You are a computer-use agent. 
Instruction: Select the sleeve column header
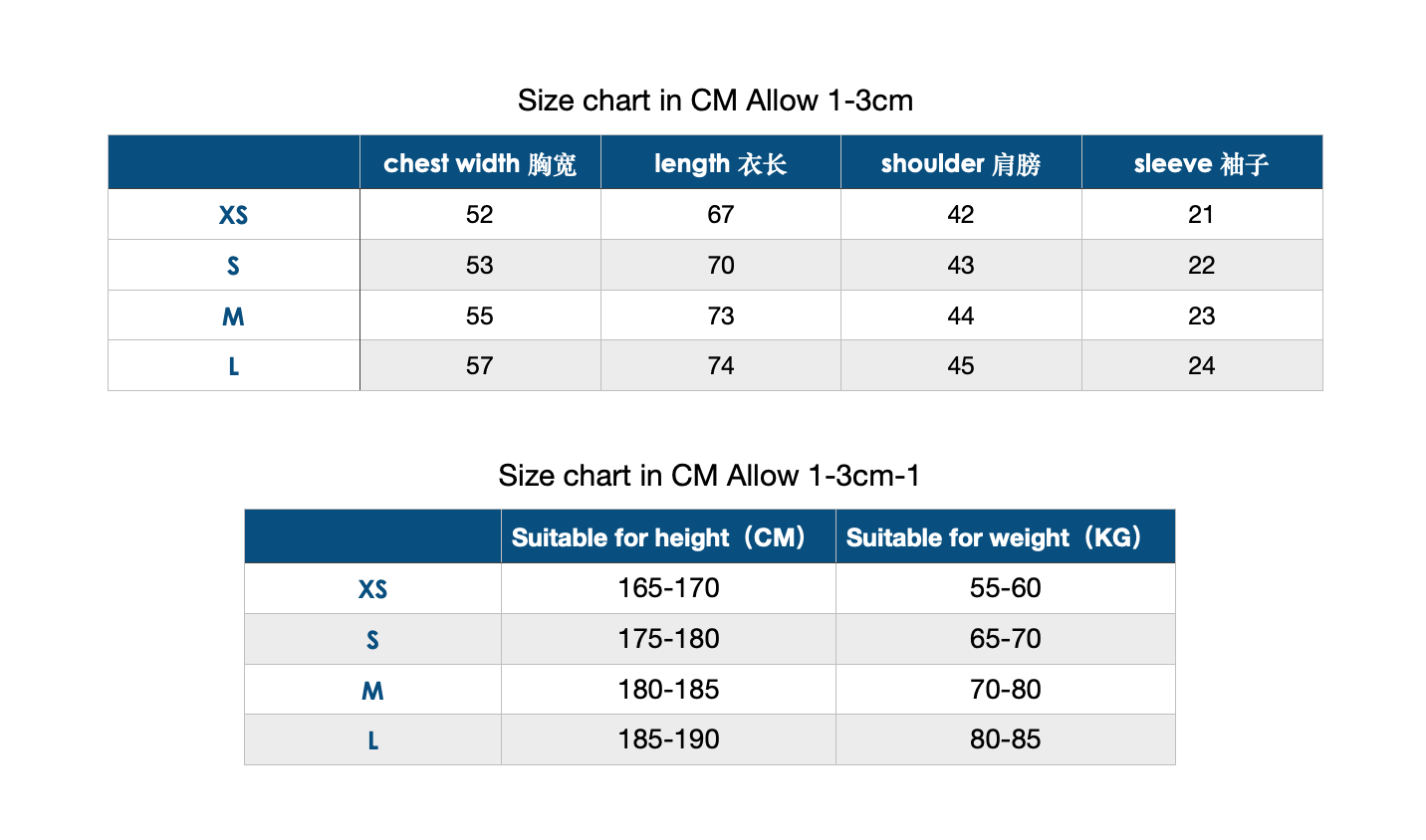[x=1202, y=163]
